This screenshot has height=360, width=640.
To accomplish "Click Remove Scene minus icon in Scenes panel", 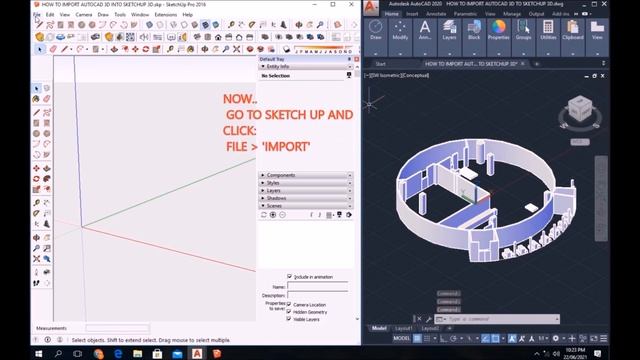I will [x=282, y=215].
